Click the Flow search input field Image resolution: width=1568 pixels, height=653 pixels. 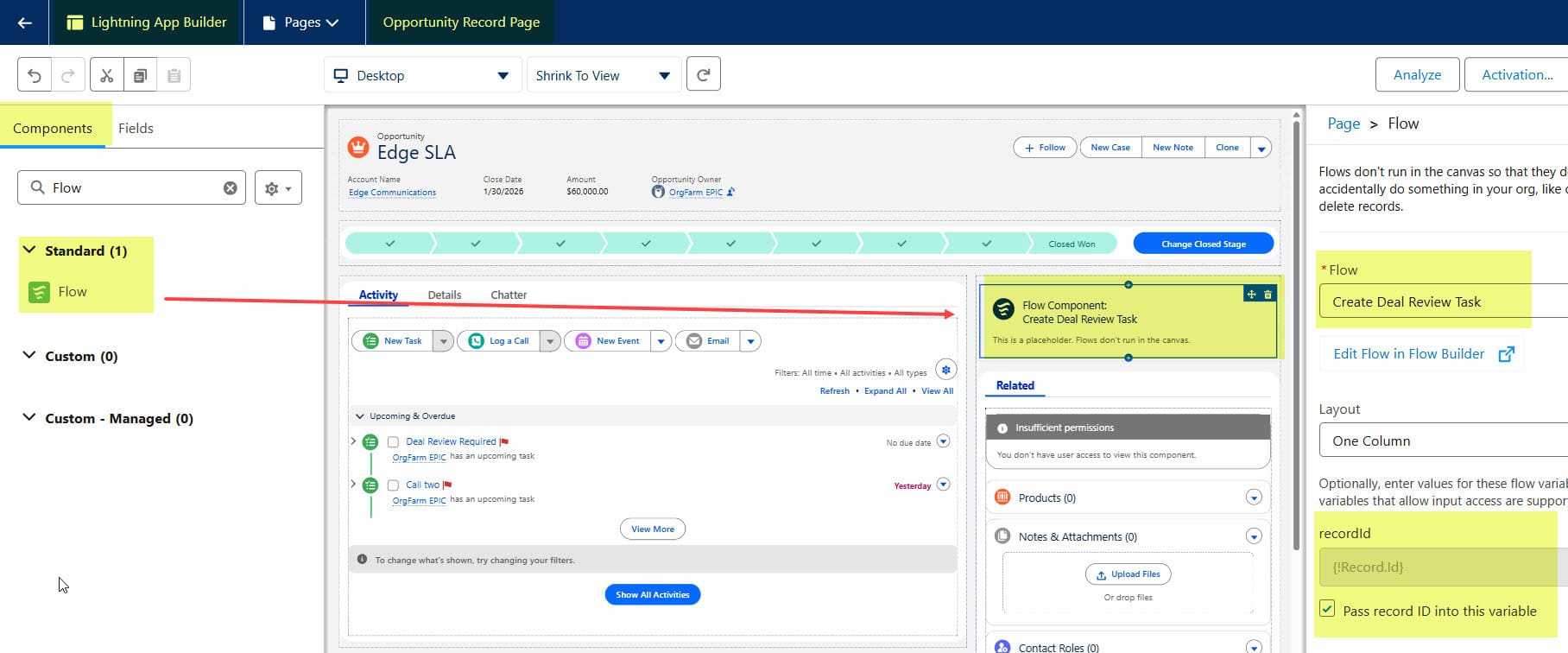pos(131,187)
